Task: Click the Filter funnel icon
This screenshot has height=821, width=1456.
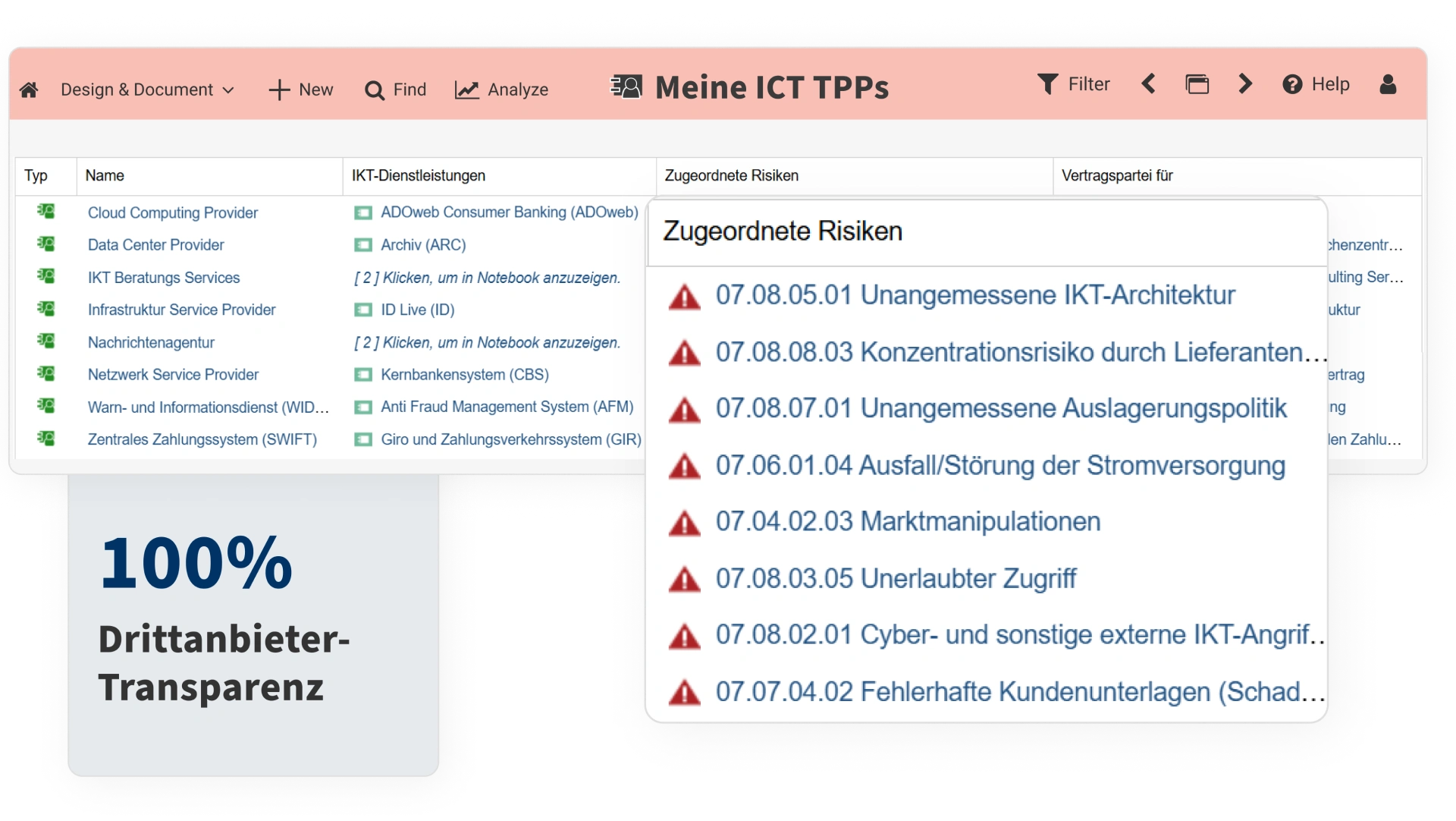Action: [x=1047, y=84]
